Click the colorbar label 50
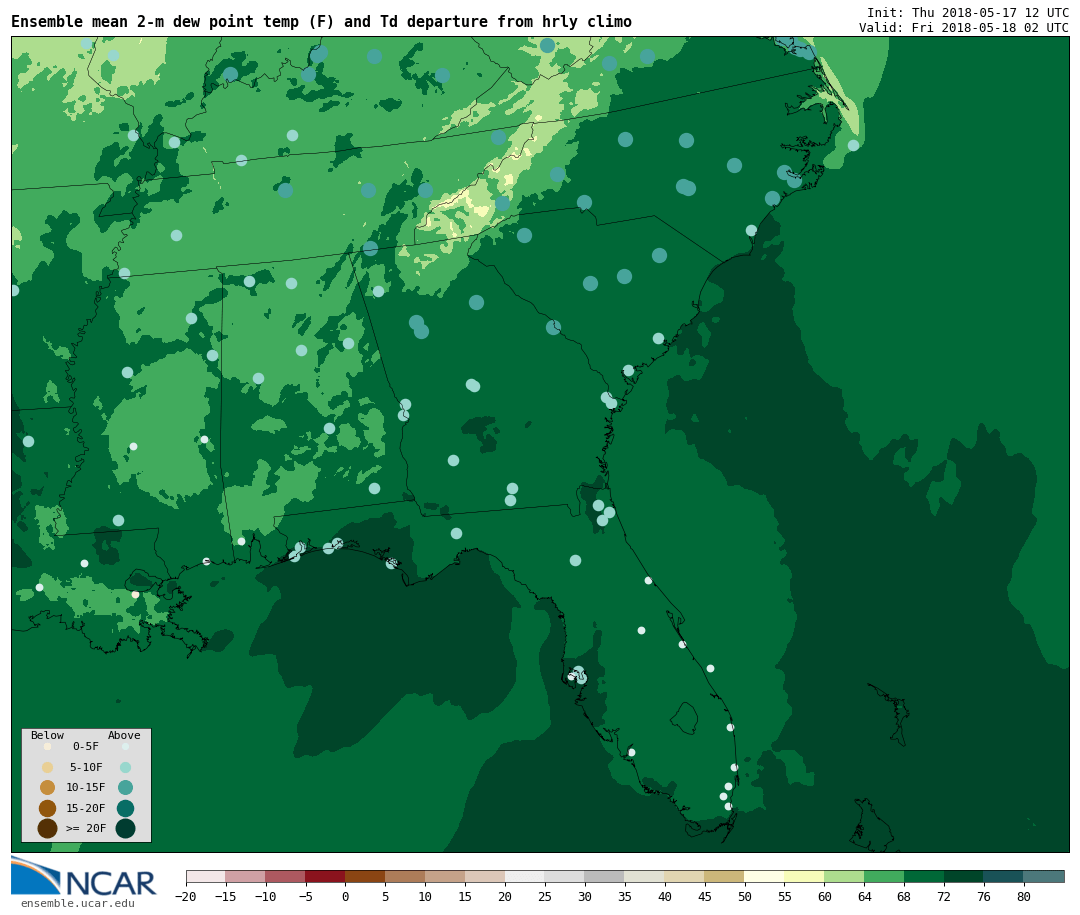 click(x=744, y=896)
